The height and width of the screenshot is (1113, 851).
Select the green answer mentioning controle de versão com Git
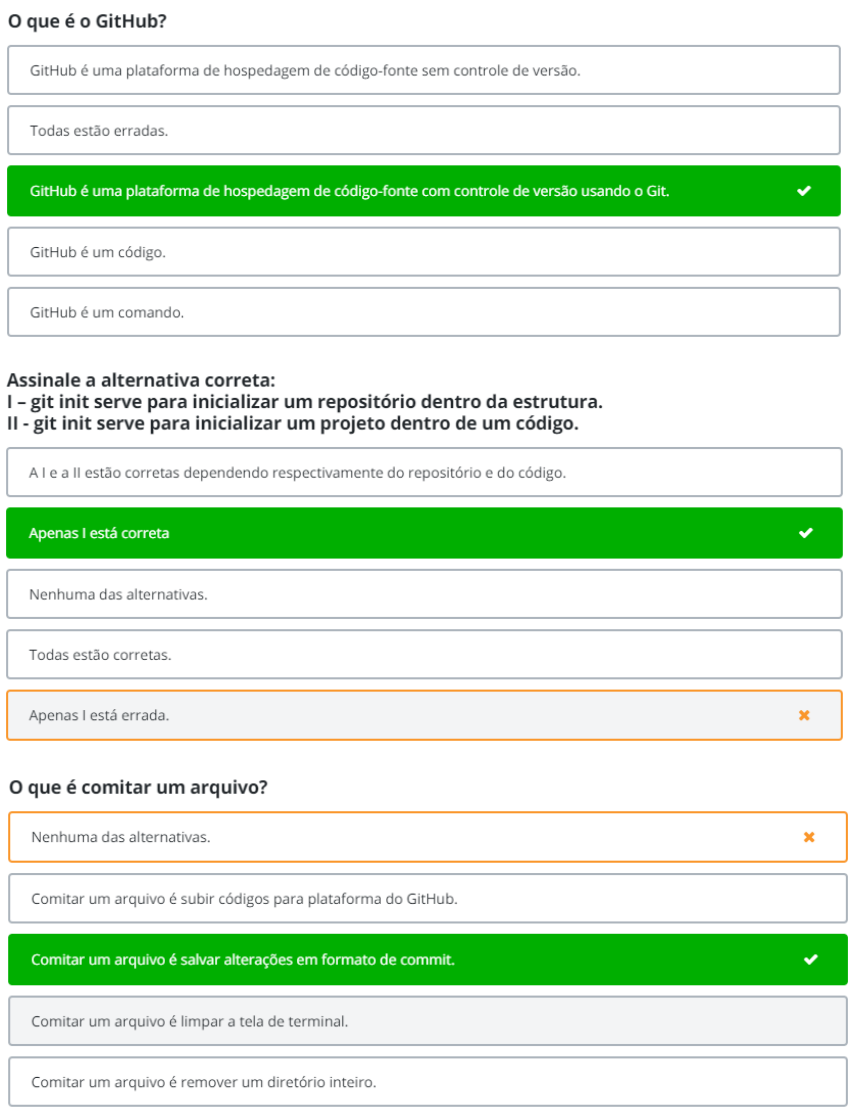click(x=400, y=190)
